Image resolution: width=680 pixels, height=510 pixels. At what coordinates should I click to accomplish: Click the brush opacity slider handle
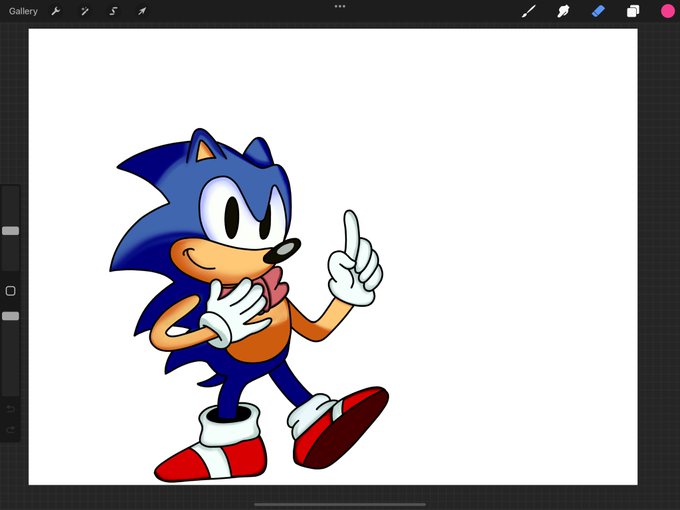coord(10,316)
